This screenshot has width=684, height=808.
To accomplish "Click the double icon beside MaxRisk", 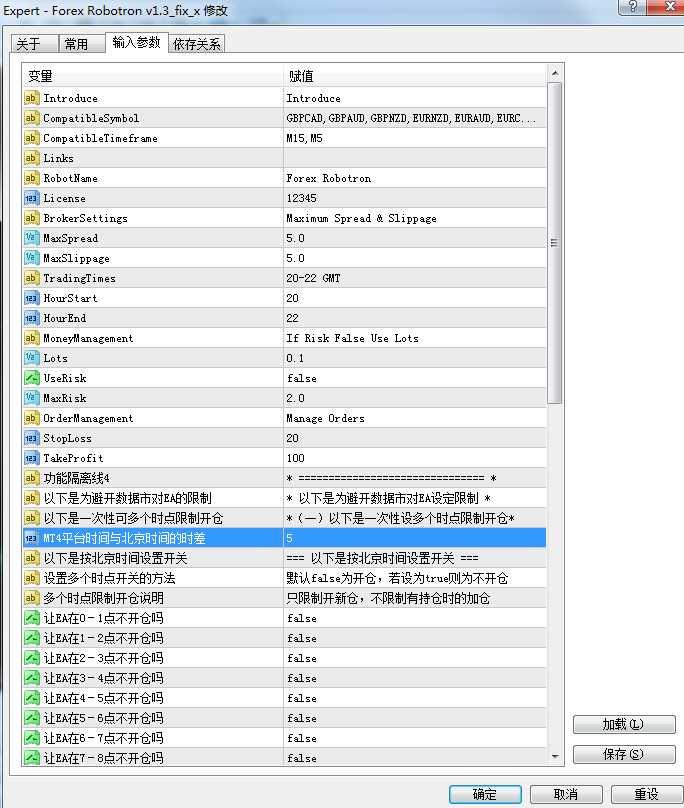I will tap(31, 398).
